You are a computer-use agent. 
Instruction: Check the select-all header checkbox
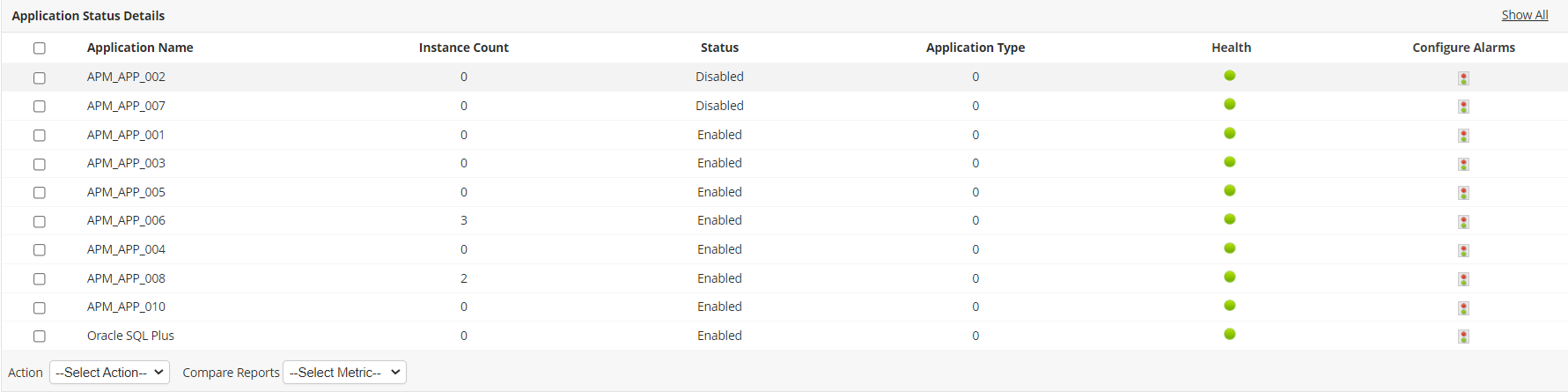click(40, 48)
